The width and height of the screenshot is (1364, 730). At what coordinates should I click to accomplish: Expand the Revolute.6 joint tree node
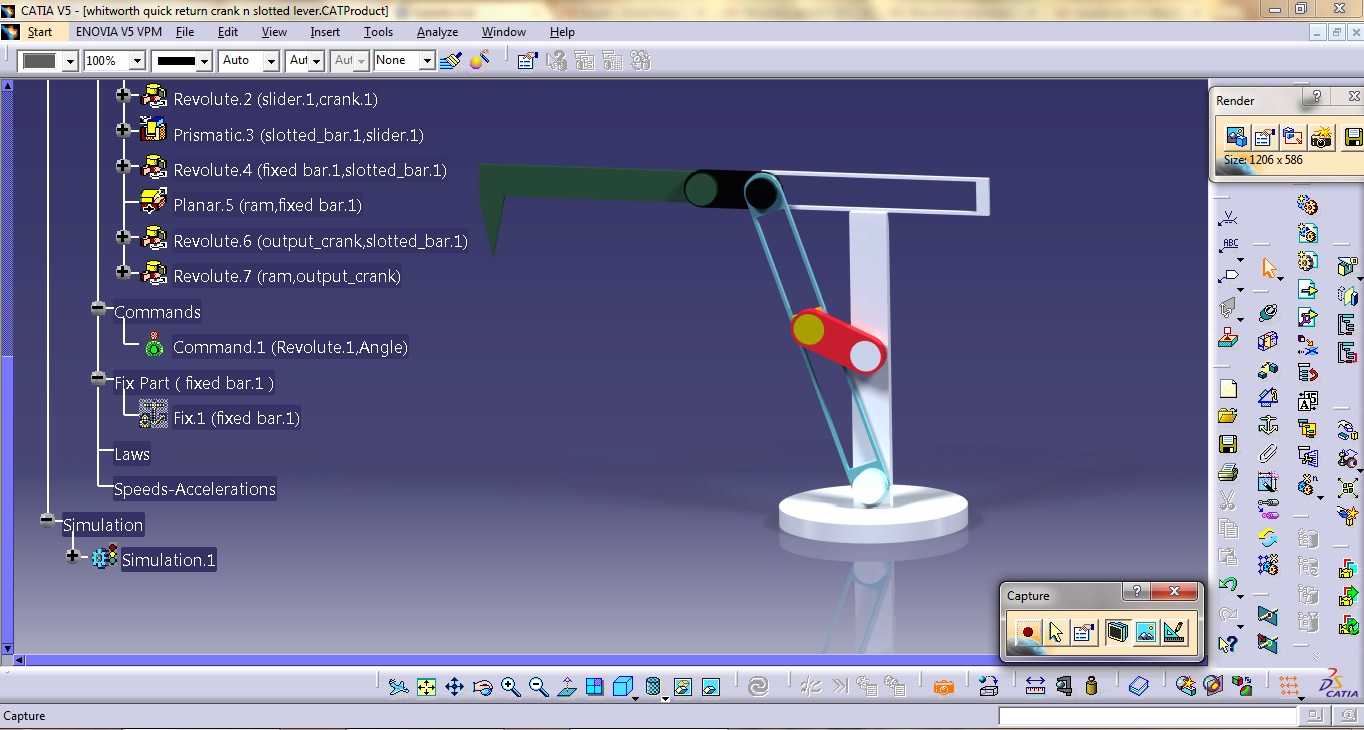(123, 237)
